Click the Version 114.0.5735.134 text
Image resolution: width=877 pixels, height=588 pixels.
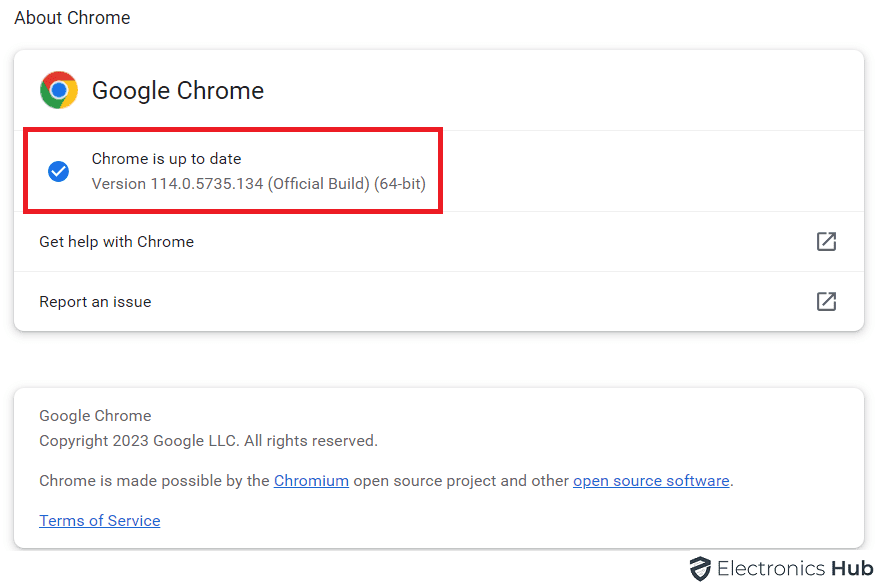[178, 184]
